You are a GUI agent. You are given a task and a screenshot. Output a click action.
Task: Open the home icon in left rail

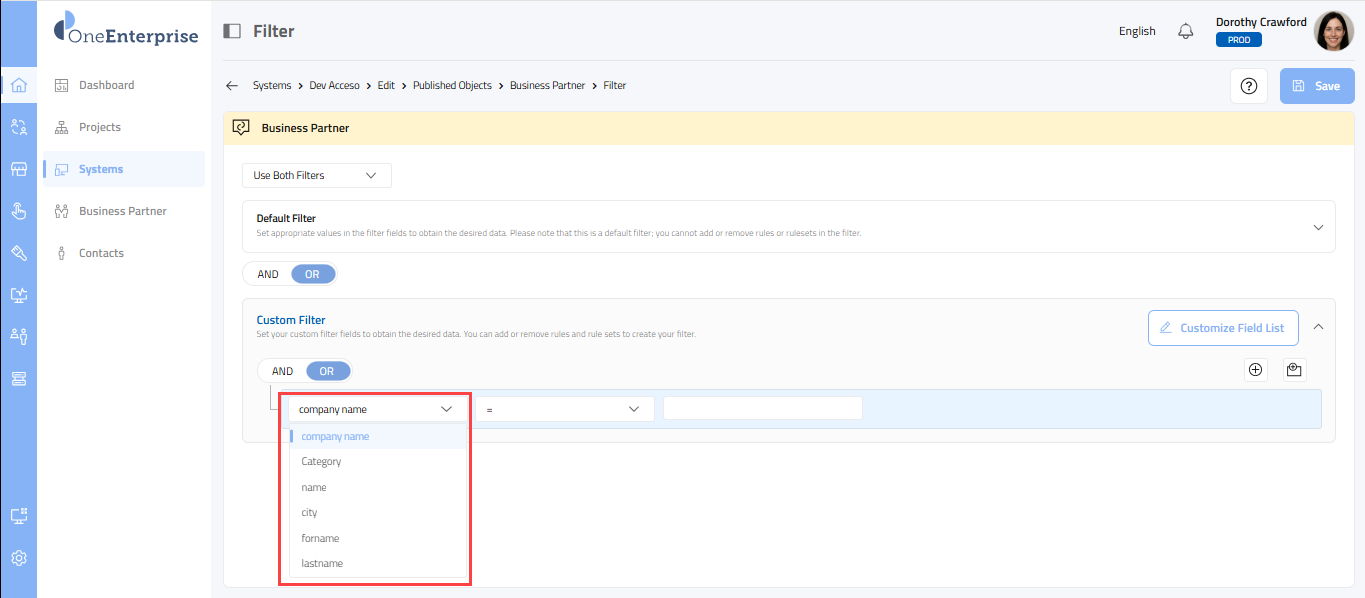coord(18,85)
